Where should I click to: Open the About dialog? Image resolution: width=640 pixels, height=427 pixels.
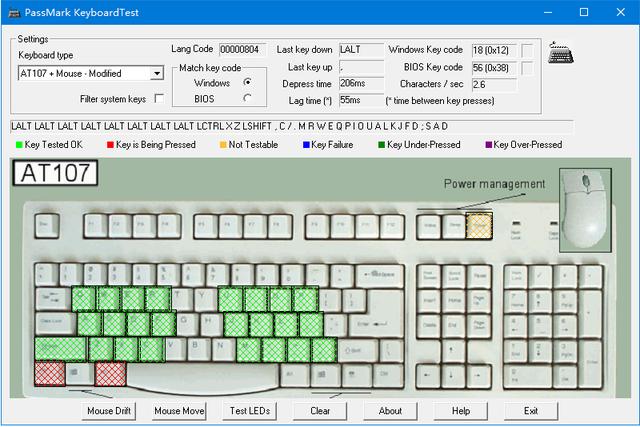tap(390, 411)
